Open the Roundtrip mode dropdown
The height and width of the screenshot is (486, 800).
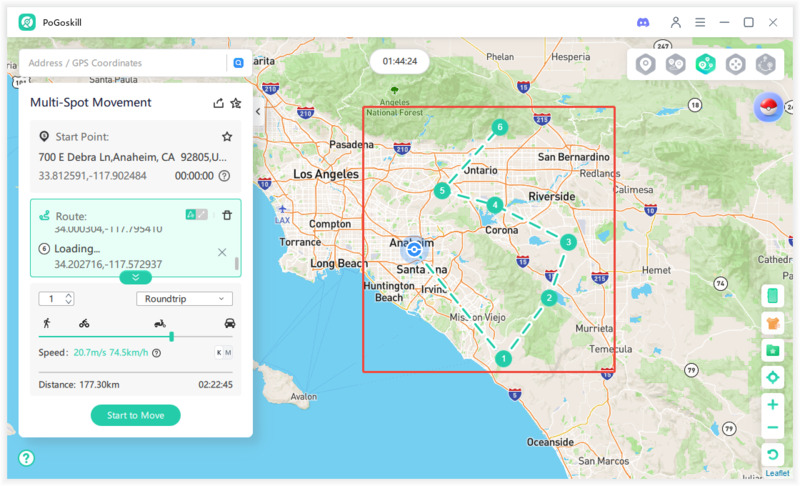tap(184, 298)
